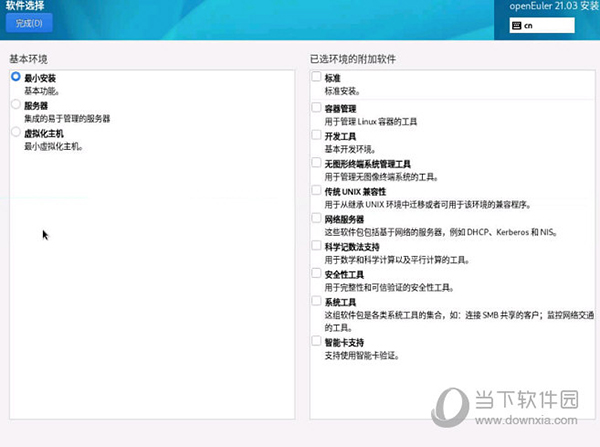
Task: Click the keyboard icon beside cn
Action: tap(516, 26)
